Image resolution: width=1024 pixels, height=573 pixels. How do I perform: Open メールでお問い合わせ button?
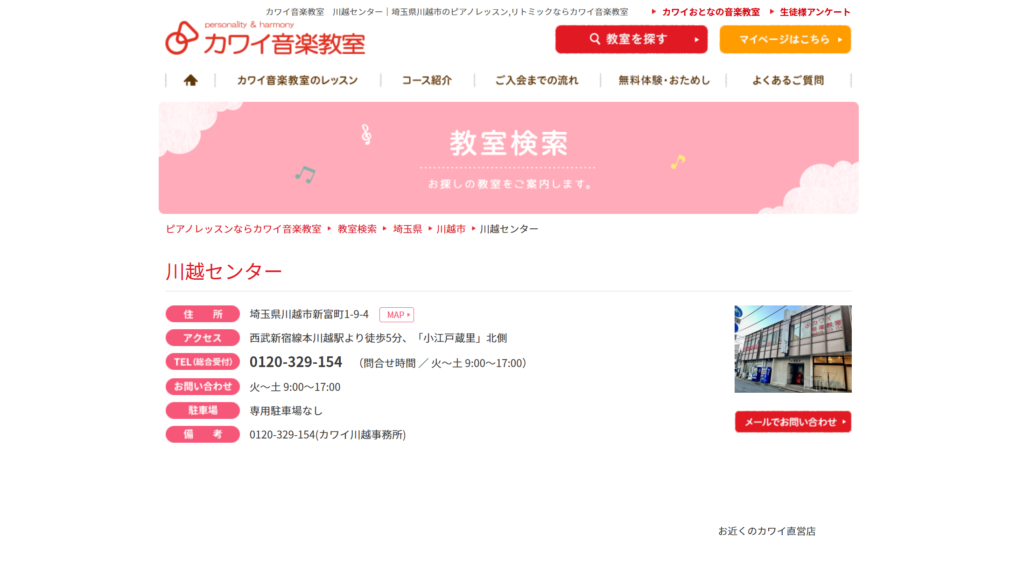click(793, 422)
